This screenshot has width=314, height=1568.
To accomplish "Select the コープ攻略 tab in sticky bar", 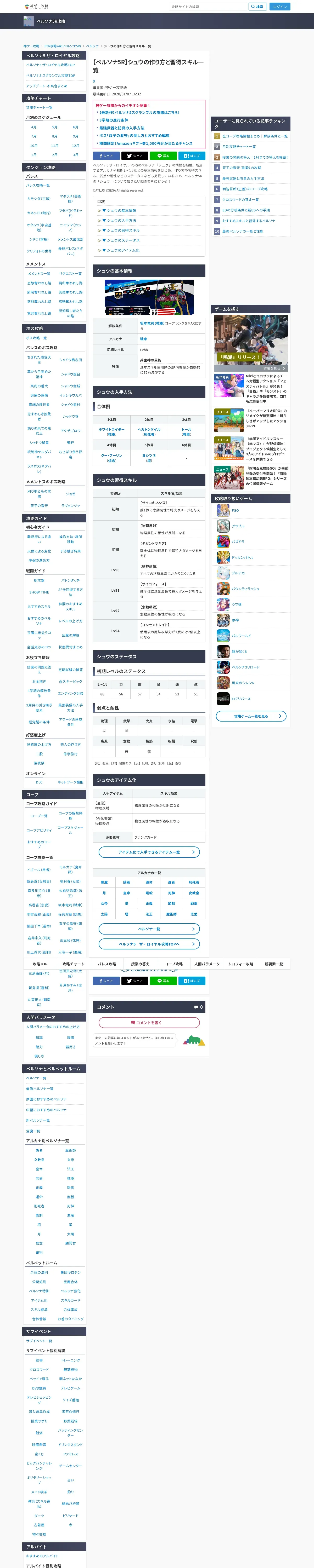I will [x=174, y=964].
